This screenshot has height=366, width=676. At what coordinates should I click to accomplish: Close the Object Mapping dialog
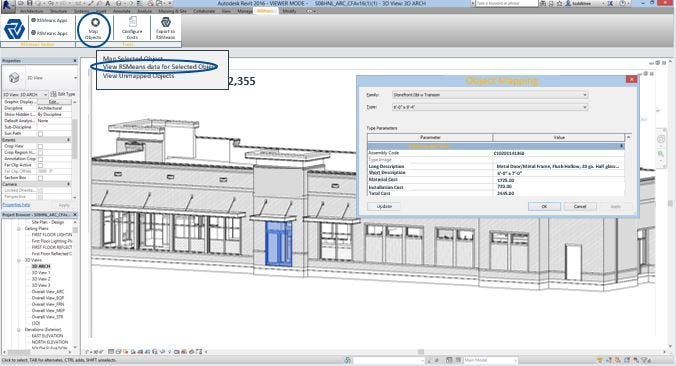[x=631, y=79]
